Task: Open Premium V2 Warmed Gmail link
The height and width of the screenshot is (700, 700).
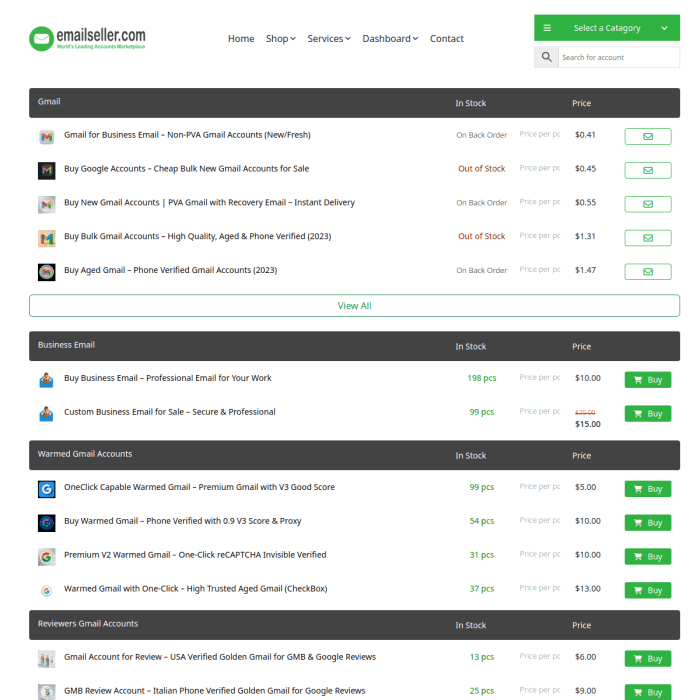Action: click(x=195, y=555)
